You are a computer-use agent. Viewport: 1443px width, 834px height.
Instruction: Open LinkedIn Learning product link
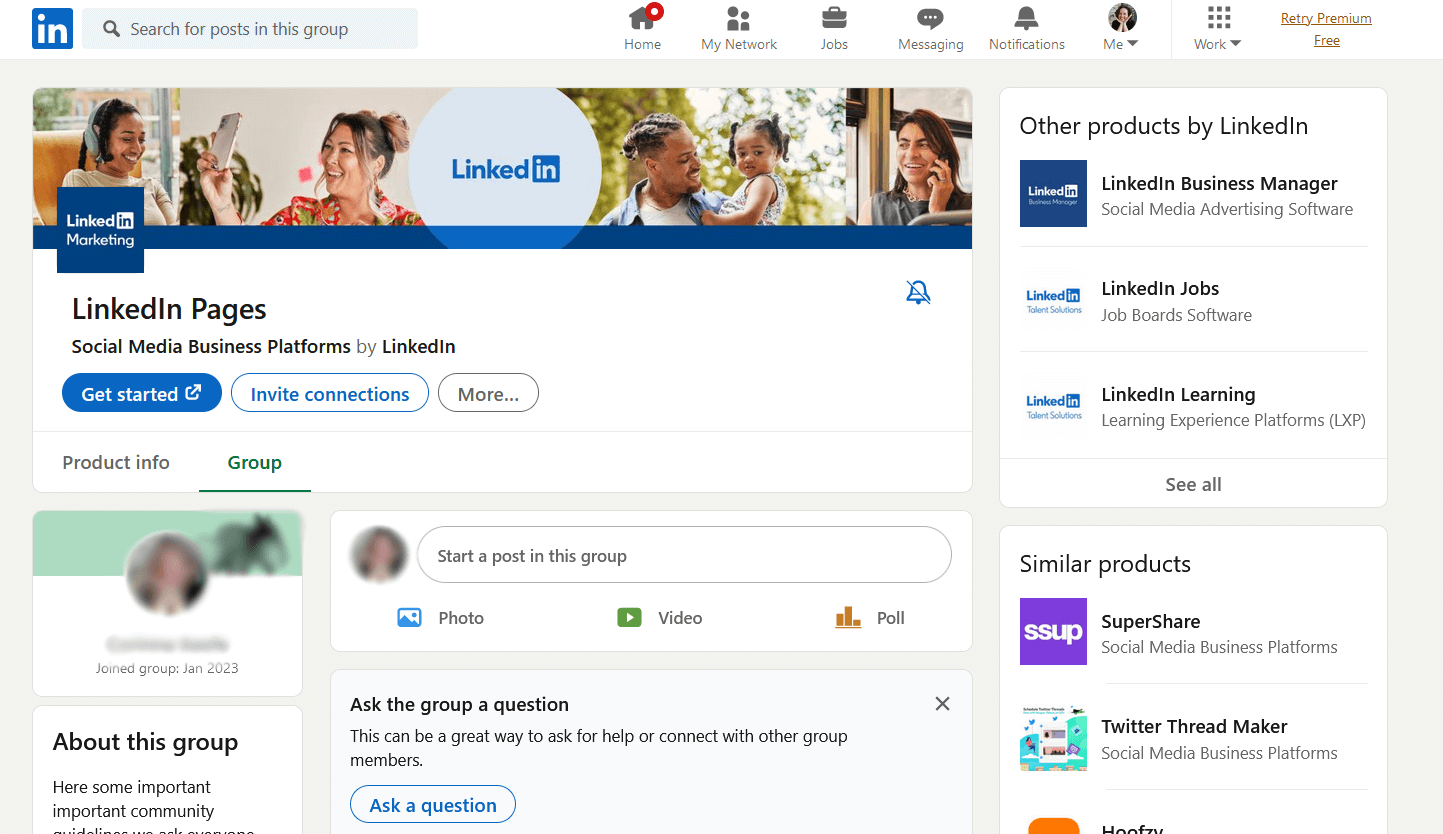[x=1178, y=394]
